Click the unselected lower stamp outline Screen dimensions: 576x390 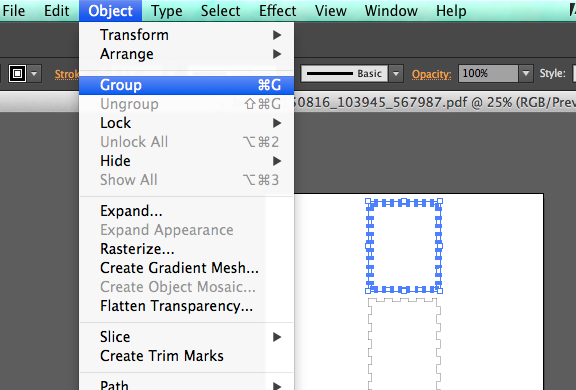tap(404, 344)
